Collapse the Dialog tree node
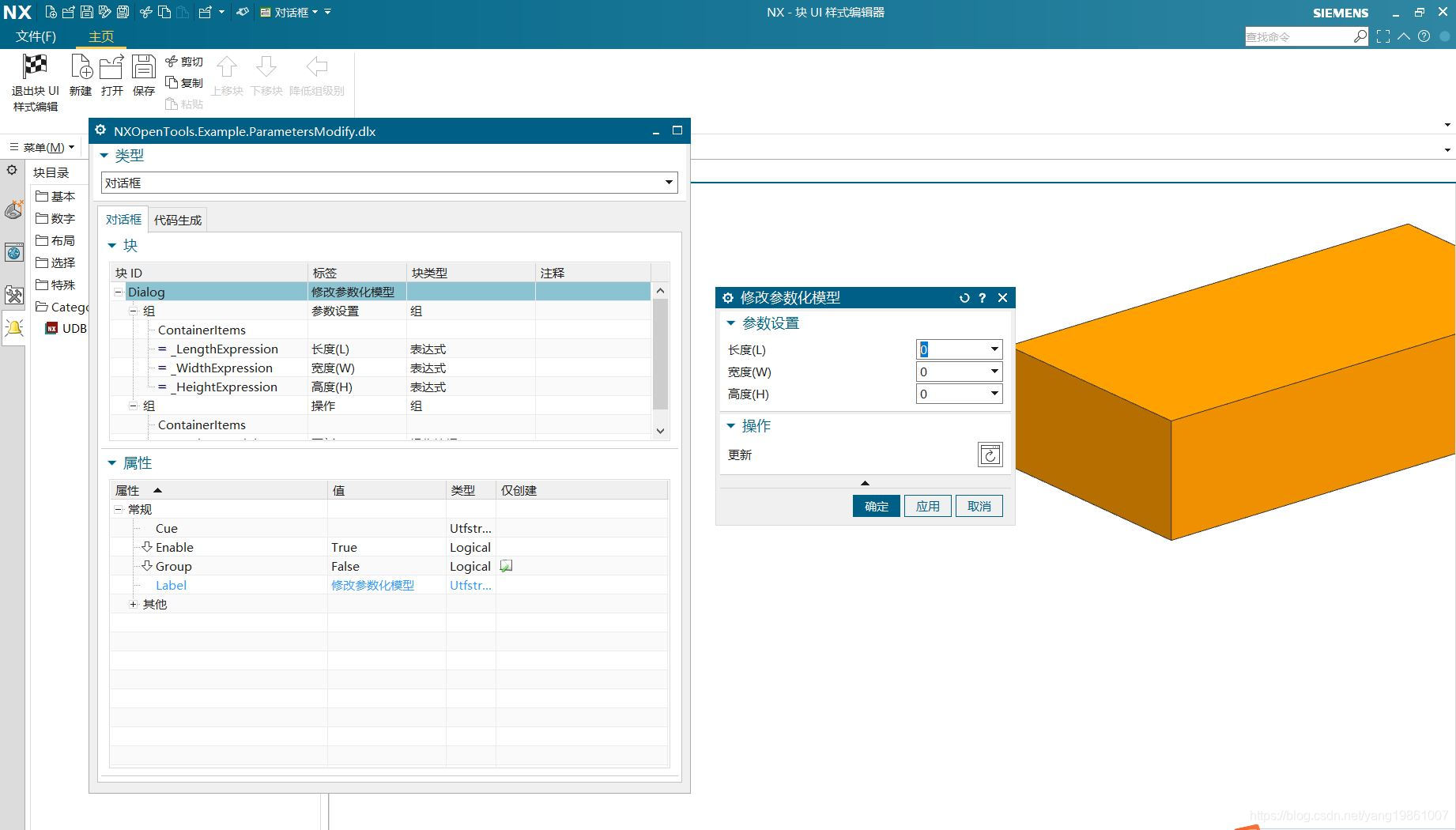This screenshot has width=1456, height=830. [x=119, y=292]
